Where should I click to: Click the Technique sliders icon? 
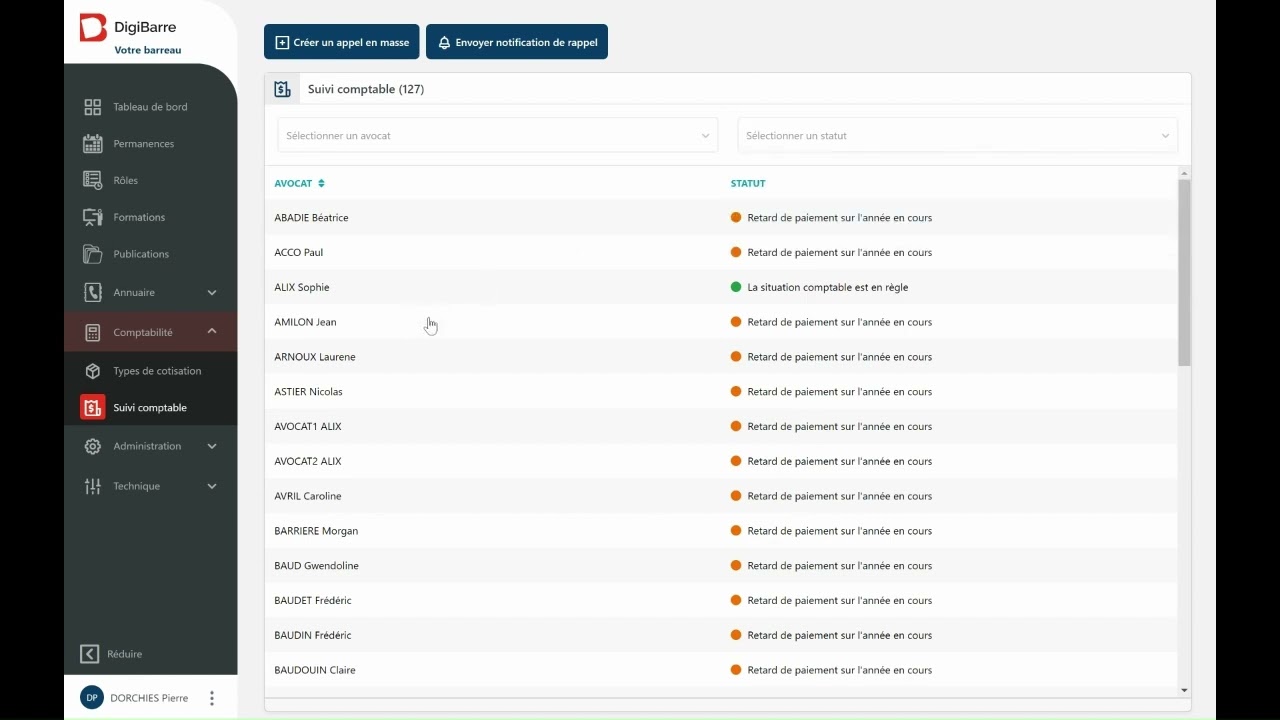[x=93, y=487]
